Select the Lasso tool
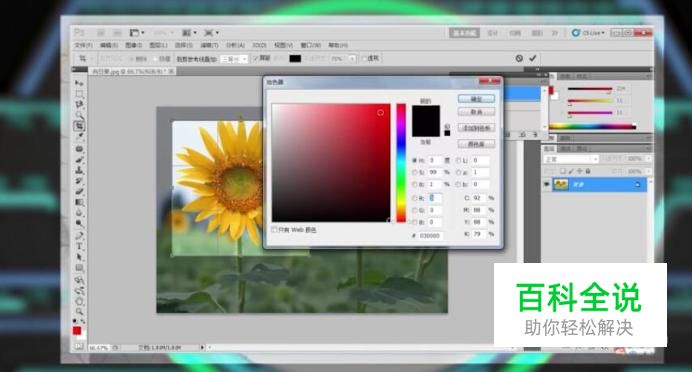692x372 pixels. click(x=79, y=105)
